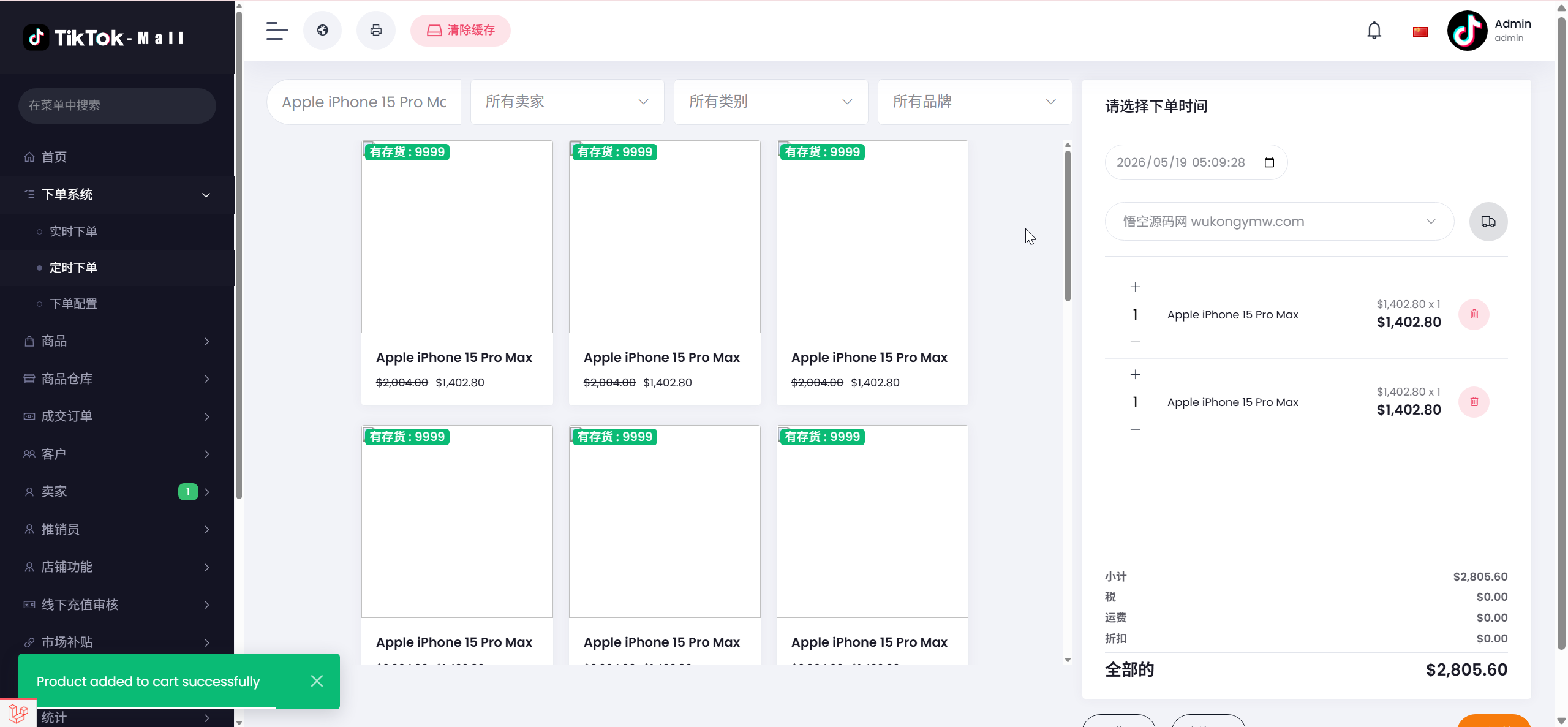The height and width of the screenshot is (727, 1568).
Task: Go to 首页 home menu item
Action: [117, 157]
